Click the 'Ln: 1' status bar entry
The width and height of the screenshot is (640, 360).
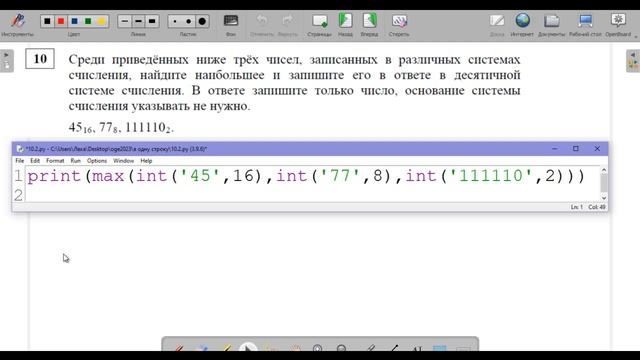coord(577,207)
